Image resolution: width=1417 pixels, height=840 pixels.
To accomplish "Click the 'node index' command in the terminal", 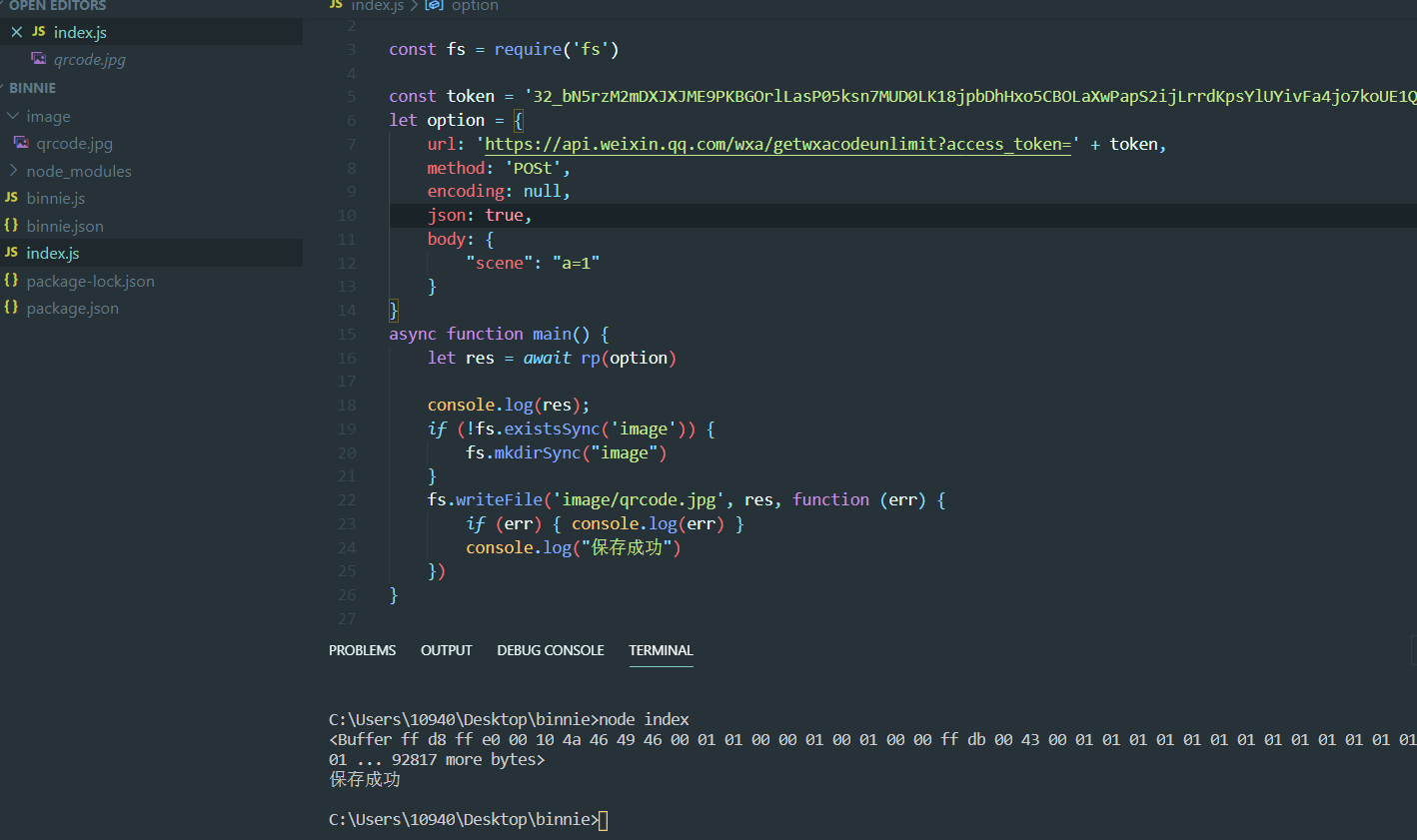I will (645, 720).
